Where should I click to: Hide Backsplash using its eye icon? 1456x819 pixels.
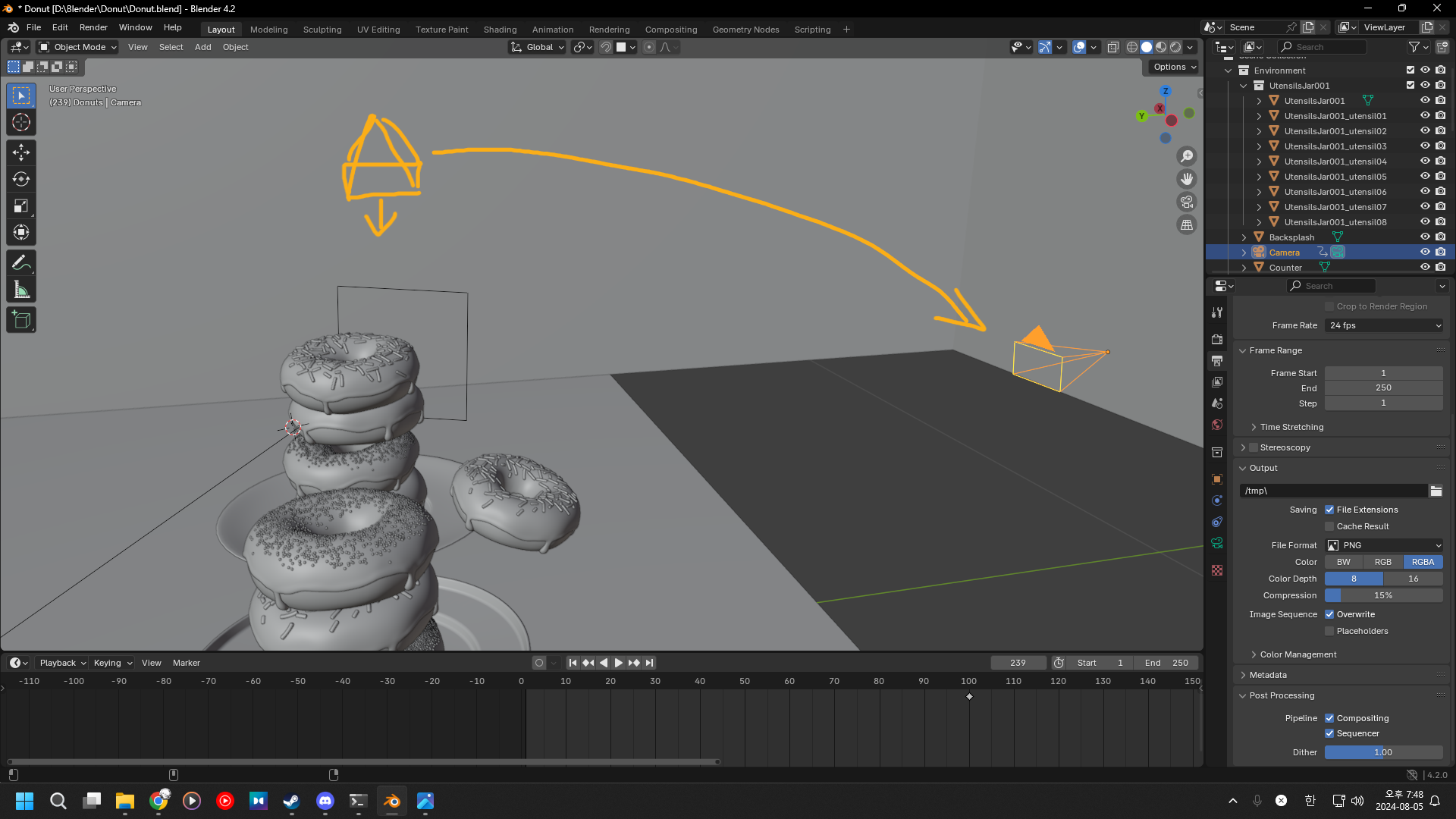pyautogui.click(x=1425, y=237)
